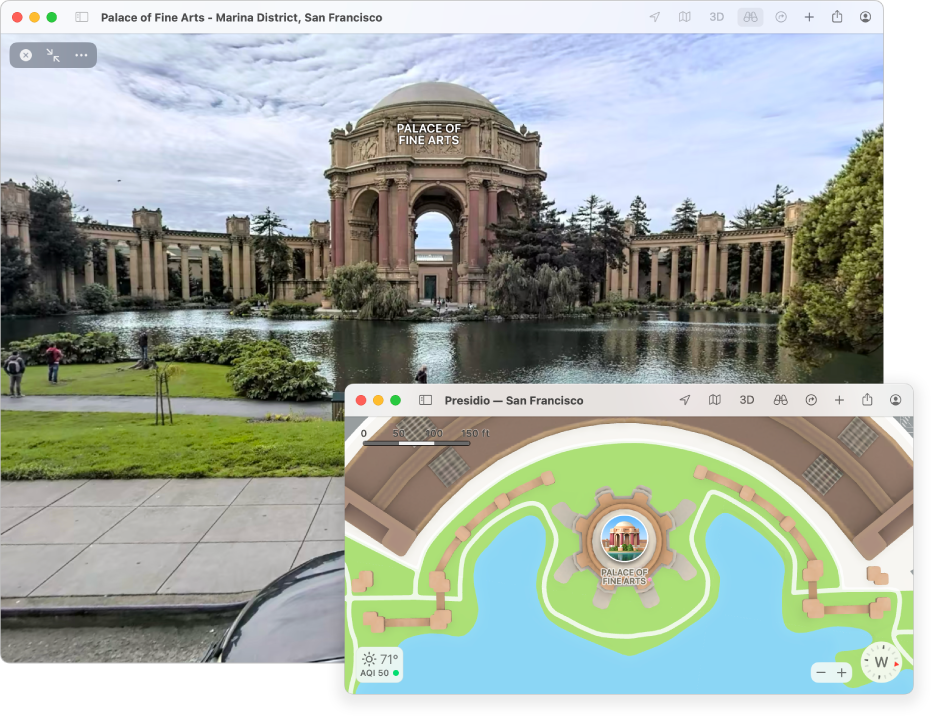Open more options on the Look Around overlay

pos(80,55)
